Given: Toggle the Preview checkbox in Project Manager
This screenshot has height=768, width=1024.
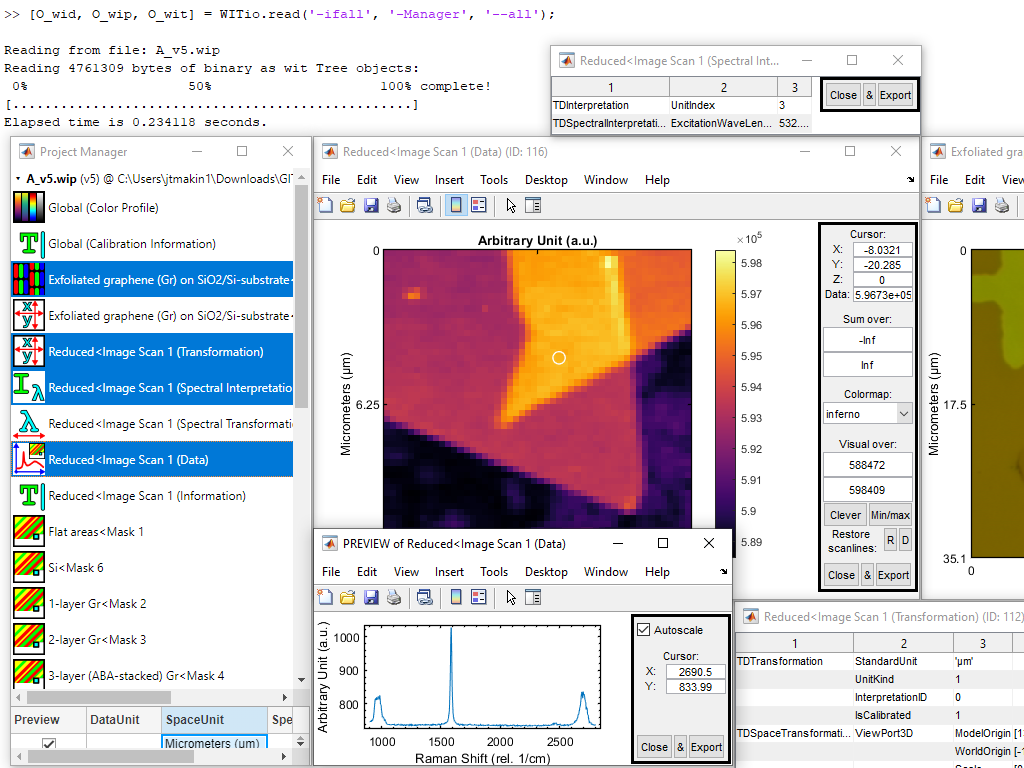Looking at the screenshot, I should 49,744.
